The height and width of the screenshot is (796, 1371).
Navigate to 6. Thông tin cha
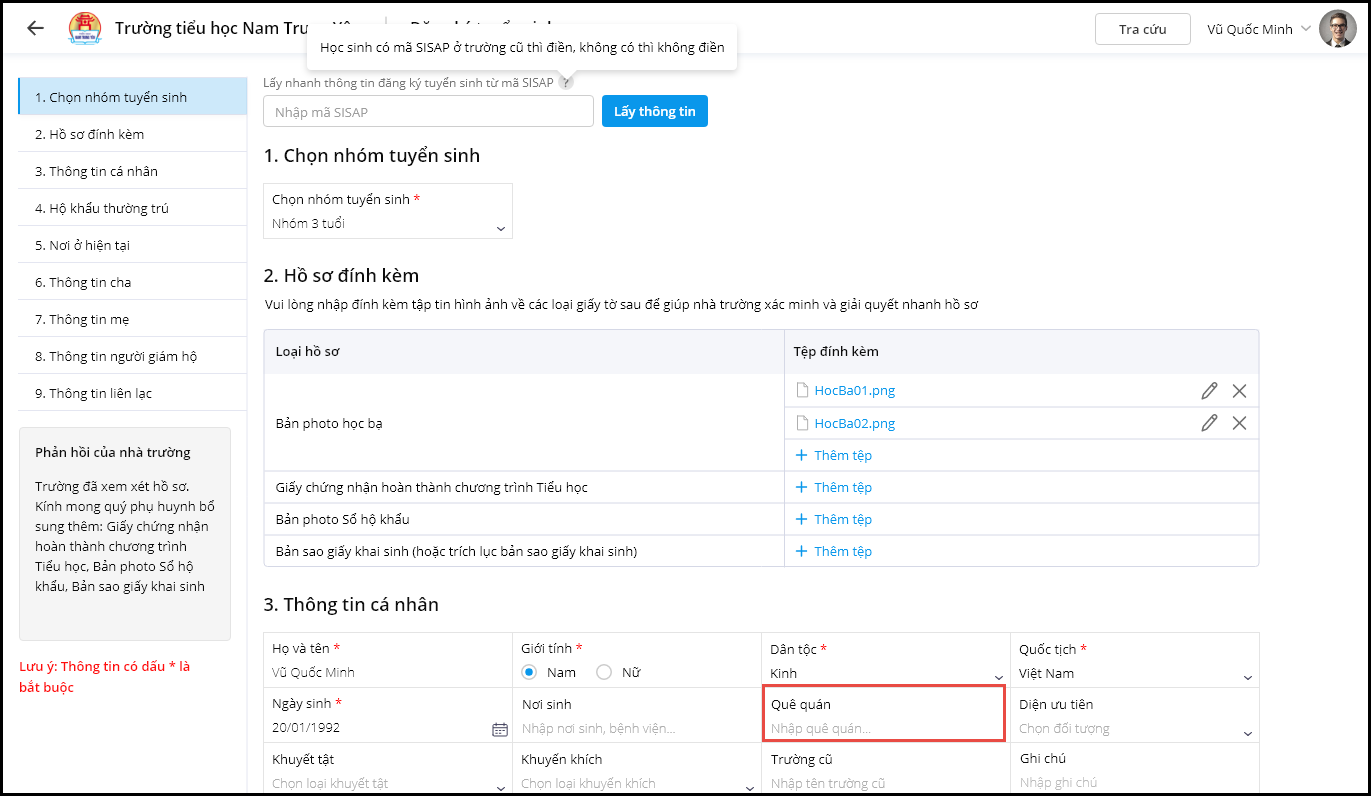click(83, 282)
